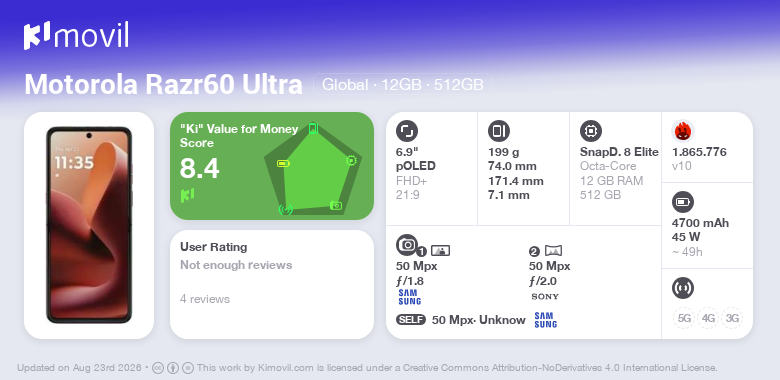This screenshot has width=780, height=380.
Task: Click the phone dimensions icon
Action: pos(499,131)
